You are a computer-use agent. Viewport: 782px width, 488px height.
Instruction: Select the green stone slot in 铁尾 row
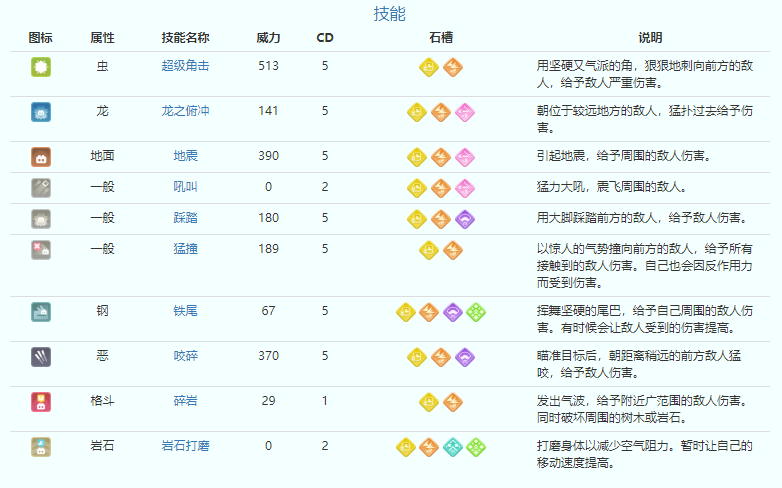pos(476,312)
